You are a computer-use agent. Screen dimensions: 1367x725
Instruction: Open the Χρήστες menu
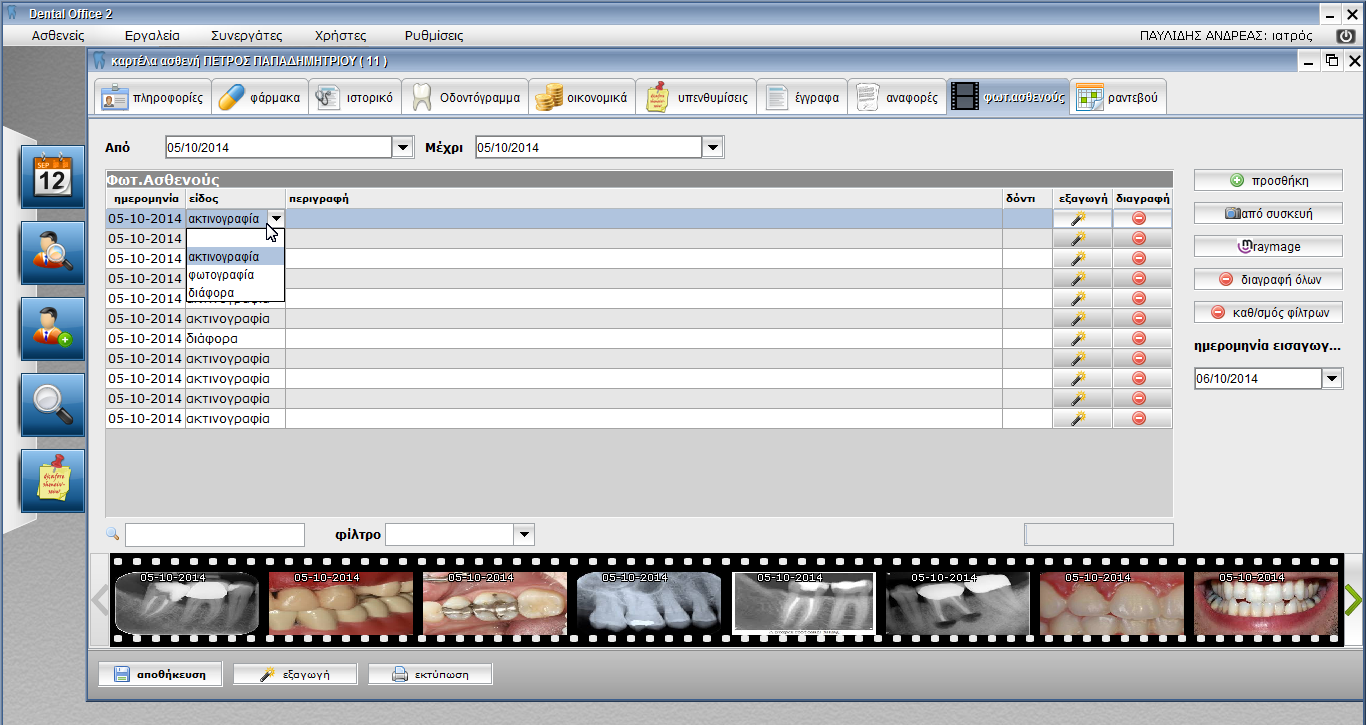click(340, 35)
